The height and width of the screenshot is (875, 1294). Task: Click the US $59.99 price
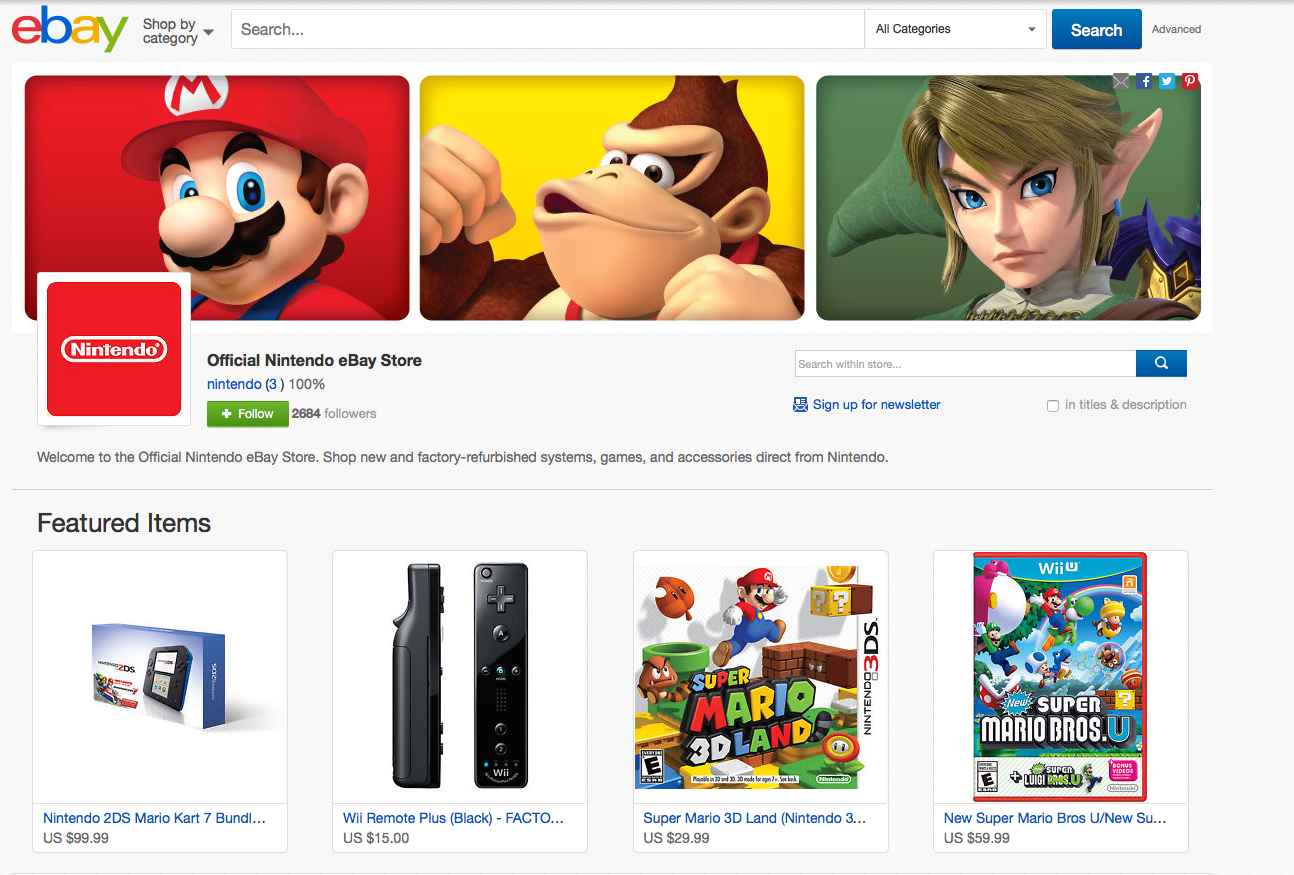[977, 838]
